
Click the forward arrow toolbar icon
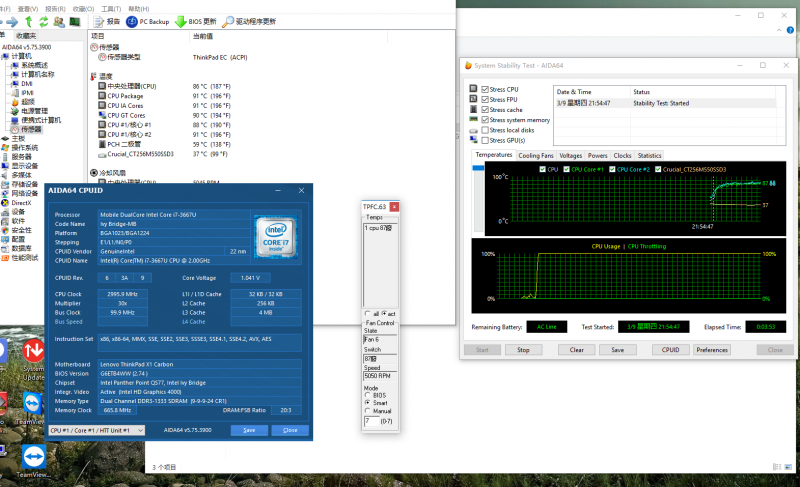point(12,21)
